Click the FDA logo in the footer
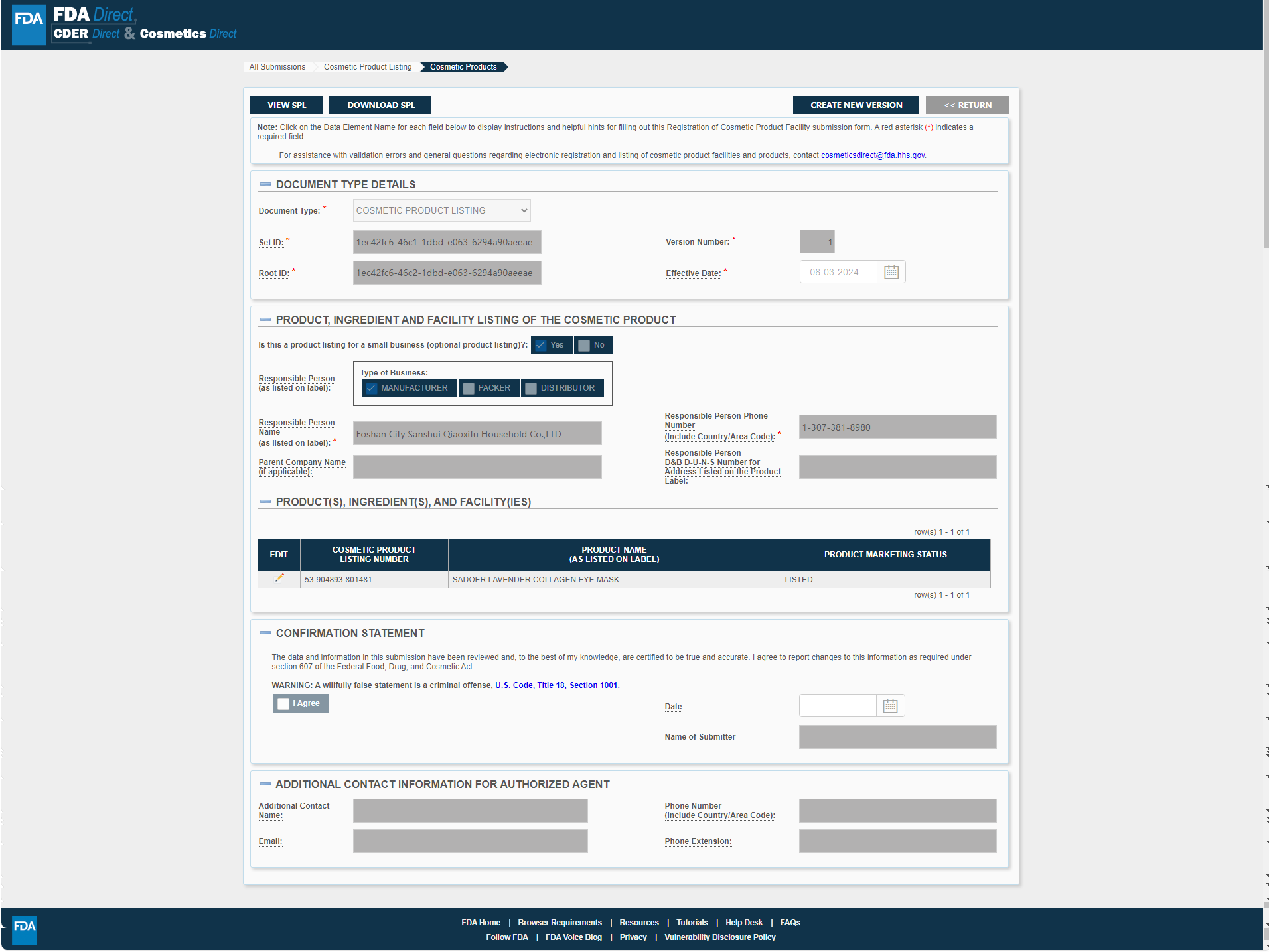 tap(25, 929)
